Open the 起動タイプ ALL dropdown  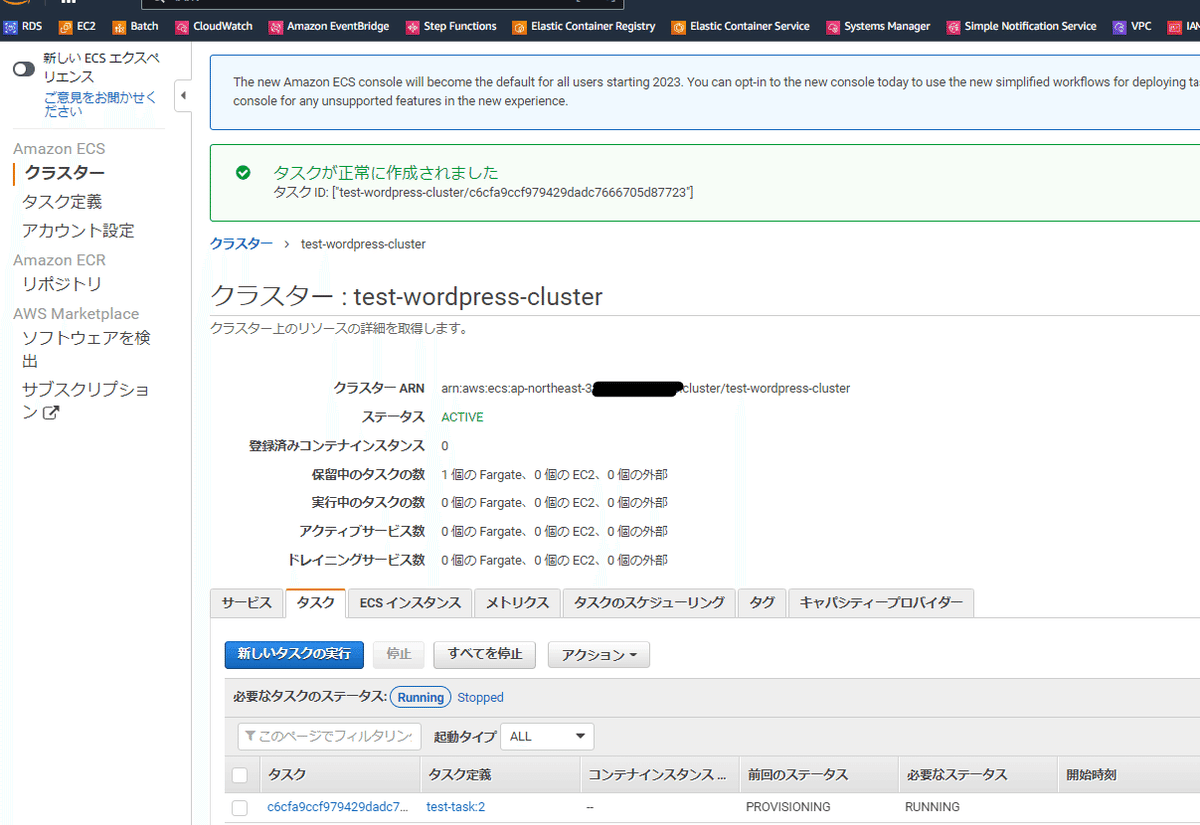pyautogui.click(x=547, y=736)
